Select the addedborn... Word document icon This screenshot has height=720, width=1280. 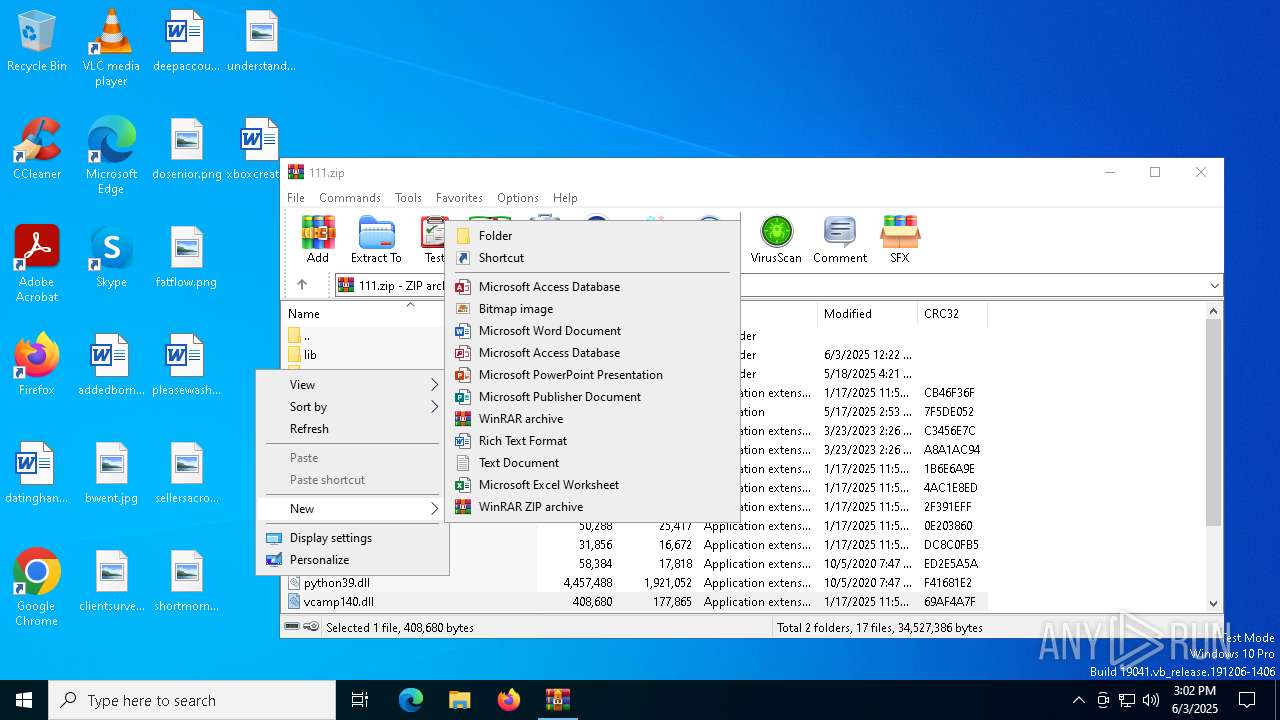(111, 365)
